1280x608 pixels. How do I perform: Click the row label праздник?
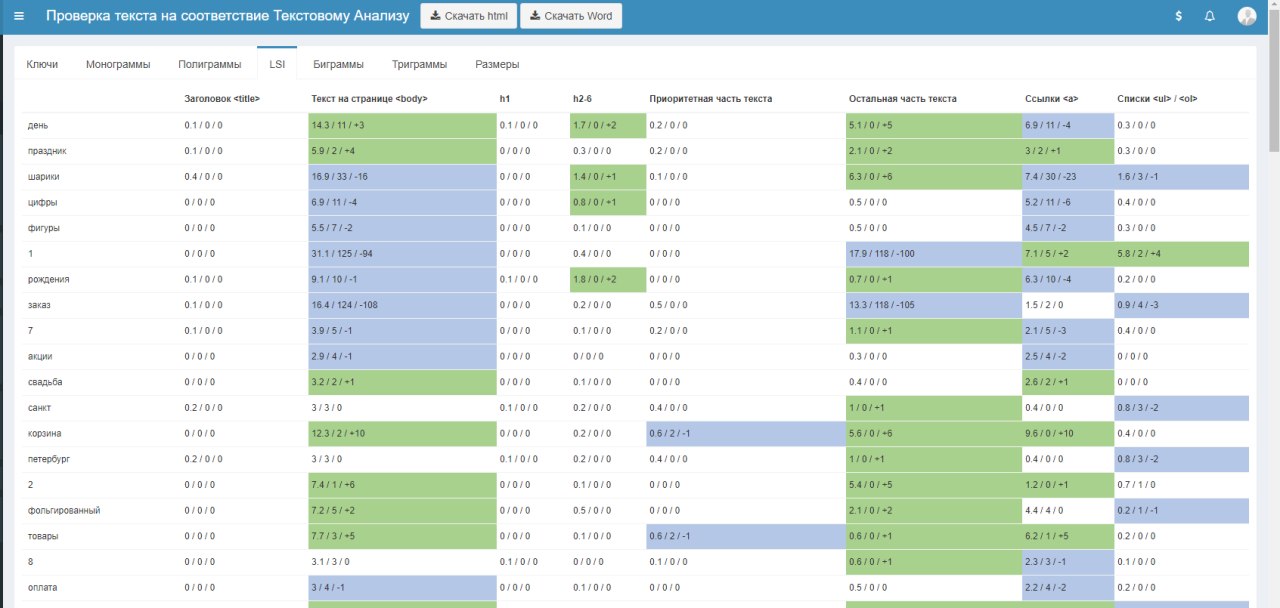(47, 151)
